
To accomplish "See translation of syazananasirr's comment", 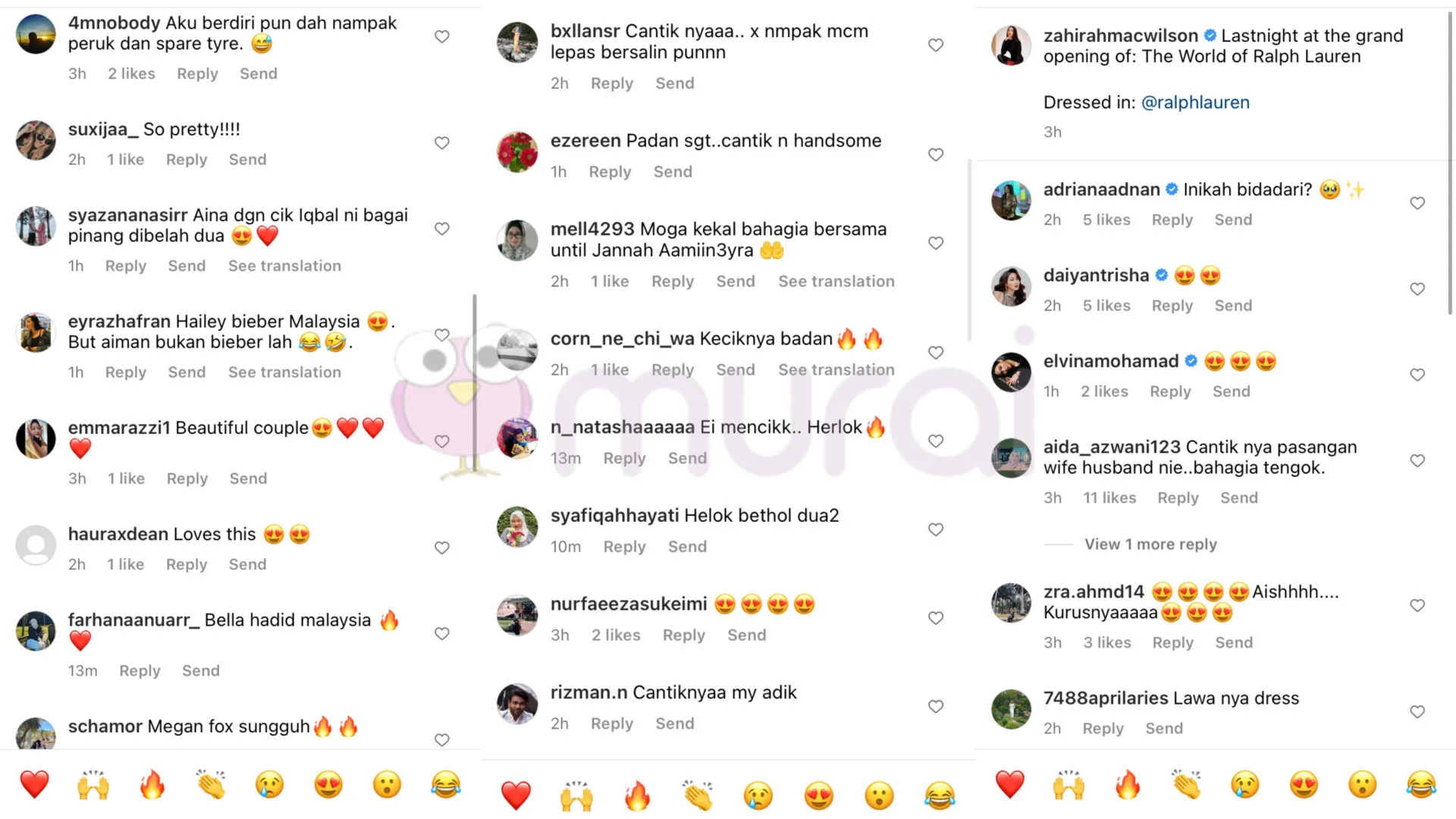I will point(284,266).
